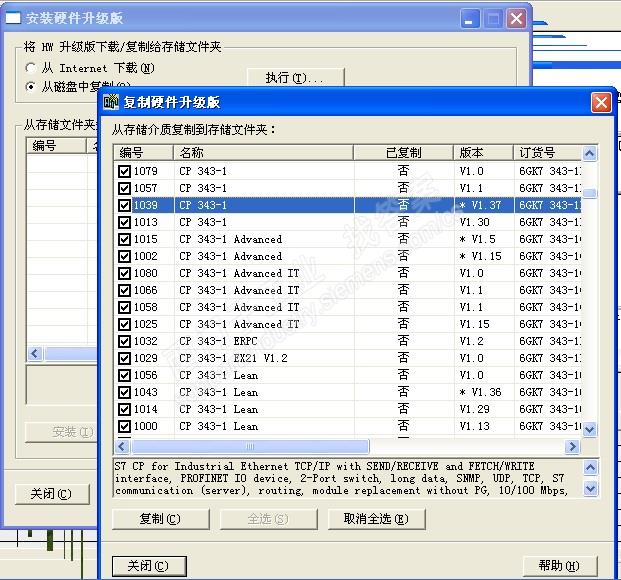Sort by the 编号 column header

[144, 153]
